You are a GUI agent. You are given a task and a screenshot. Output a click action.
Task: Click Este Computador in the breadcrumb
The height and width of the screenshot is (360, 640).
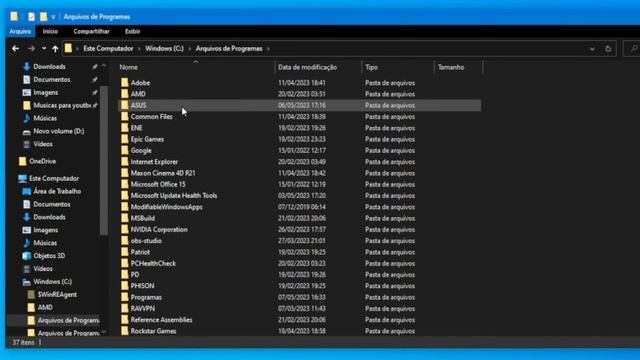coord(108,49)
